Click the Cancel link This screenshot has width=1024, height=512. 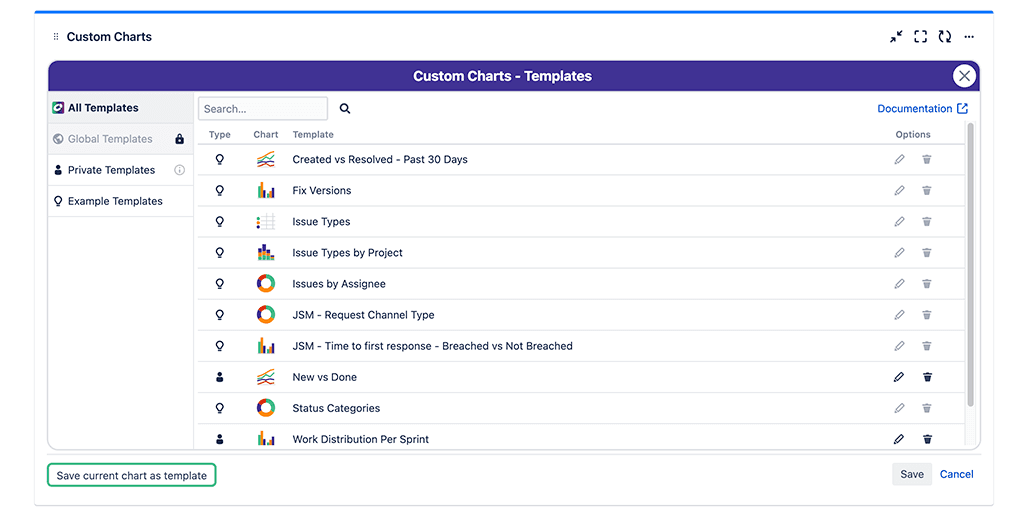956,474
